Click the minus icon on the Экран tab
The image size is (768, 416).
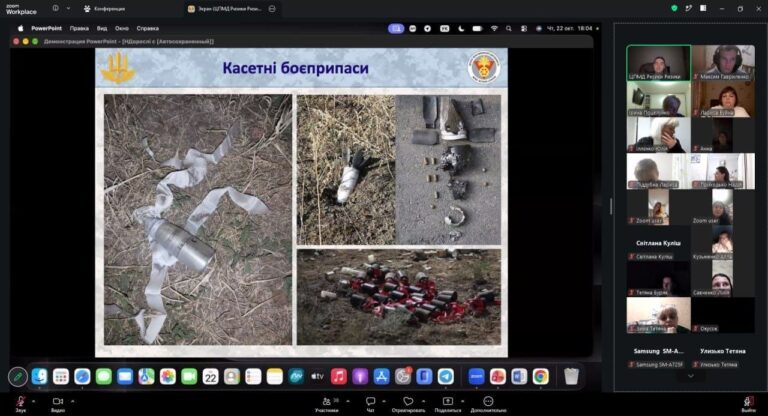pos(272,9)
